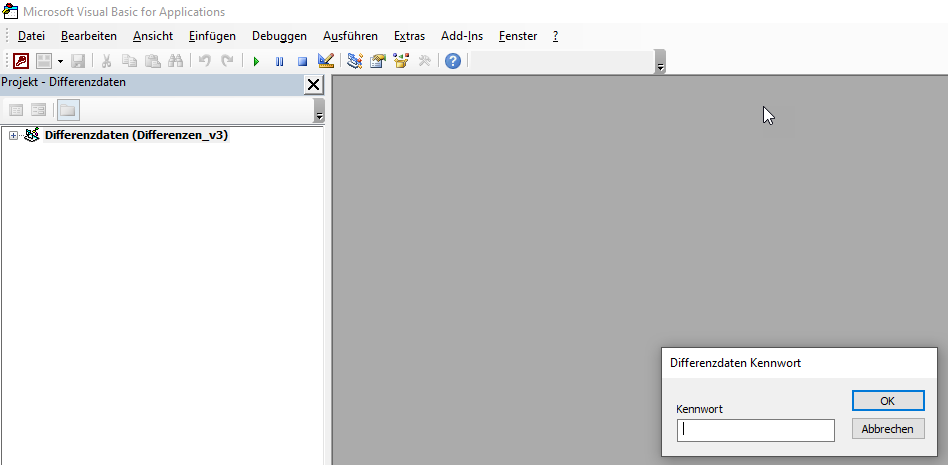This screenshot has width=948, height=465.
Task: Open the Ansicht menu
Action: (x=153, y=36)
